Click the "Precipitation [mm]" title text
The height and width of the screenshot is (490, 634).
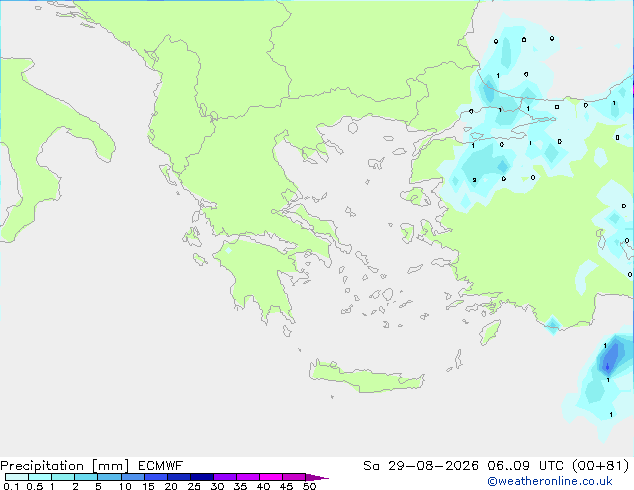[64, 466]
